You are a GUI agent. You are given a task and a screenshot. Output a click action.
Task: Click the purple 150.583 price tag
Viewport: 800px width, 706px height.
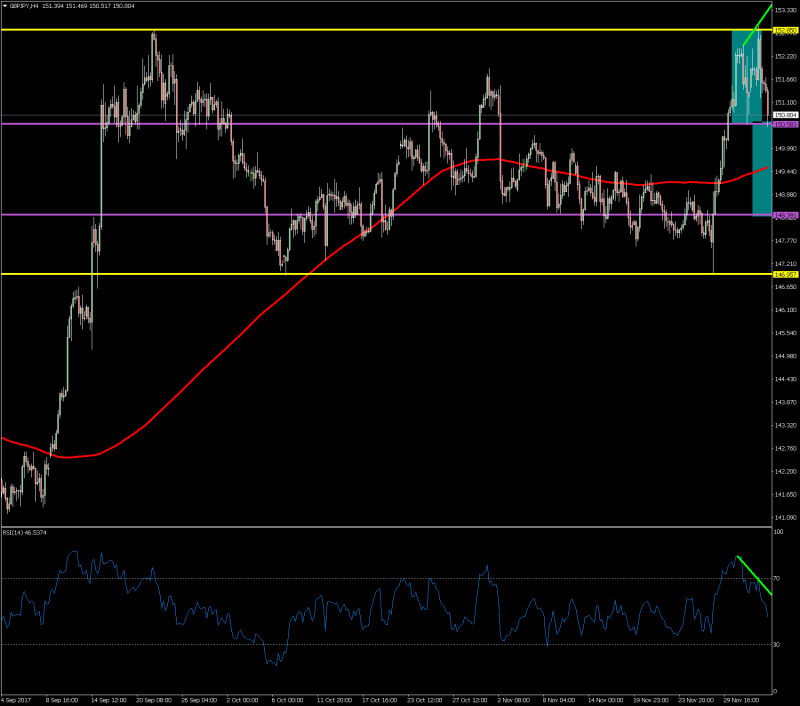[785, 124]
